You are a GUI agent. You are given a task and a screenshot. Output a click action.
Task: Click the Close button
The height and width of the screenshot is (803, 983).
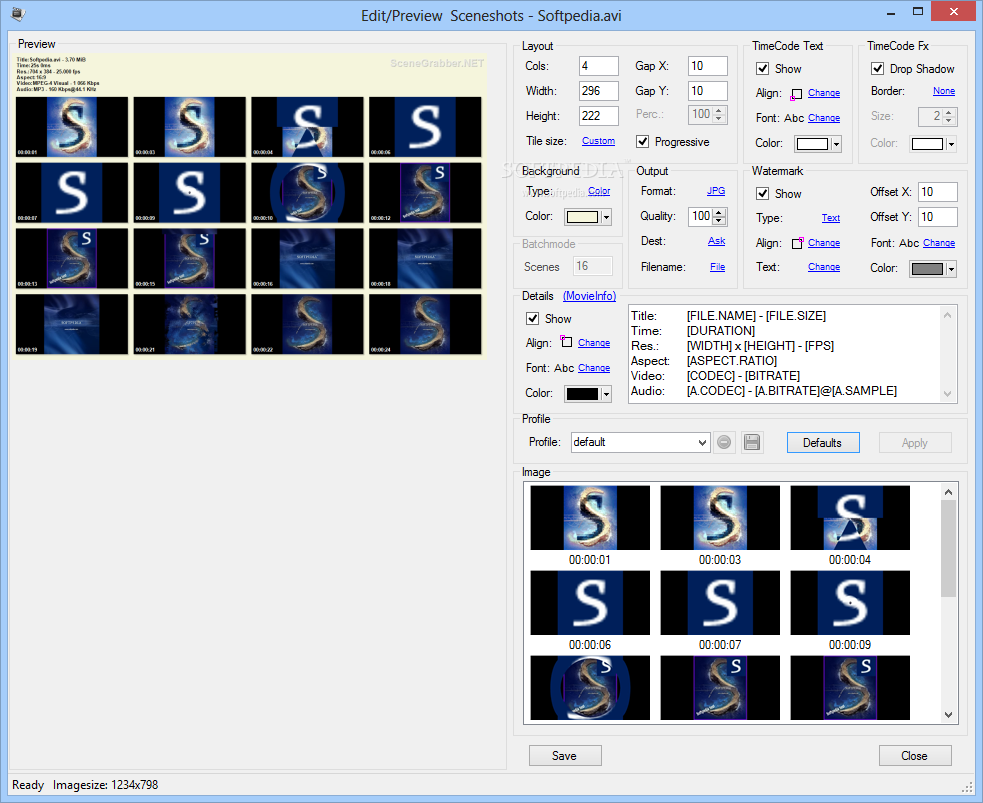click(915, 755)
